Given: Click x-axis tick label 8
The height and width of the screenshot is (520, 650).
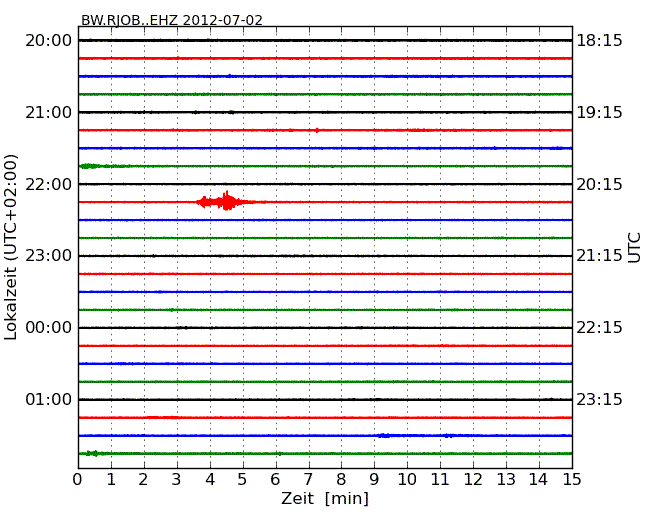Looking at the screenshot, I should (341, 479).
